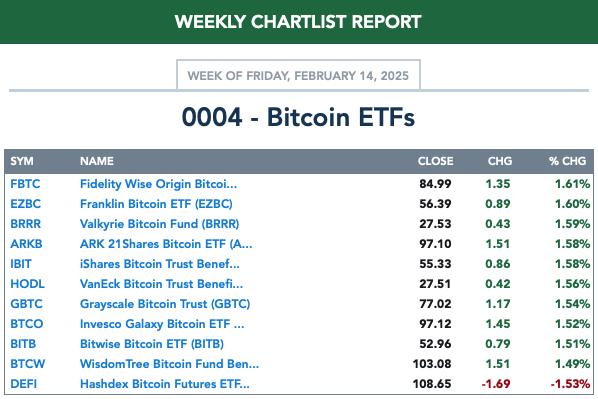
Task: Open ARK 21Shares Bitcoin ETF link
Action: tap(166, 244)
